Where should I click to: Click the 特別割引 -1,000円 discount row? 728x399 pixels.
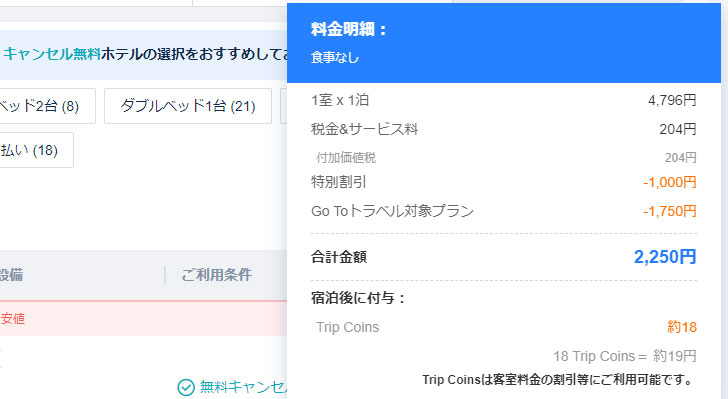[504, 182]
